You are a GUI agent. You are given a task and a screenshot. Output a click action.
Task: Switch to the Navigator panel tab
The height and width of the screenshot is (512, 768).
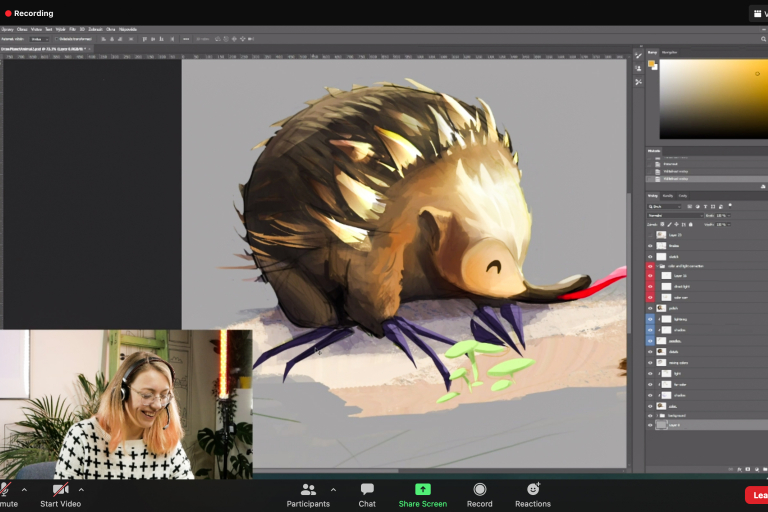670,52
